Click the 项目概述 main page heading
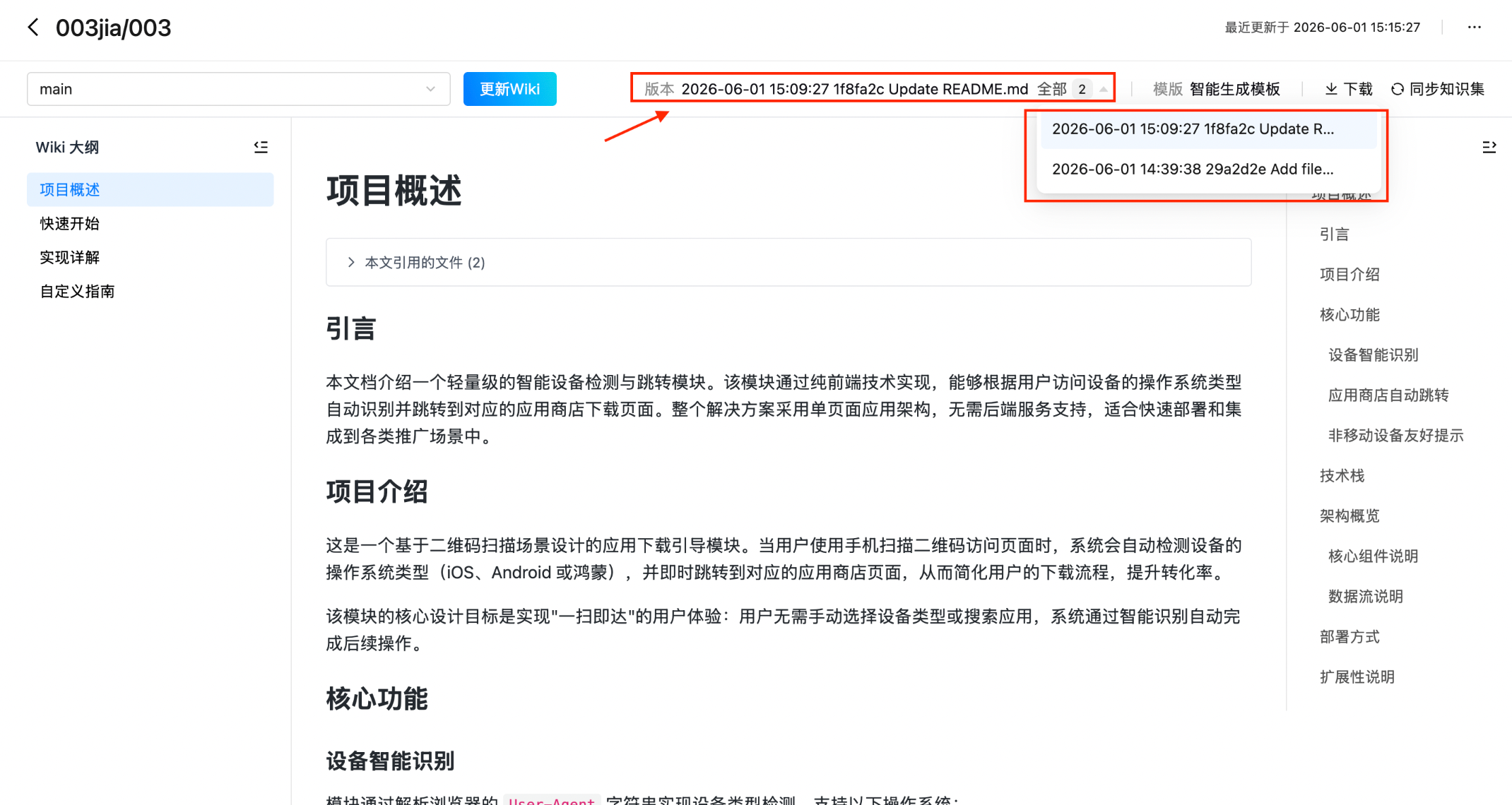1512x805 pixels. coord(394,191)
